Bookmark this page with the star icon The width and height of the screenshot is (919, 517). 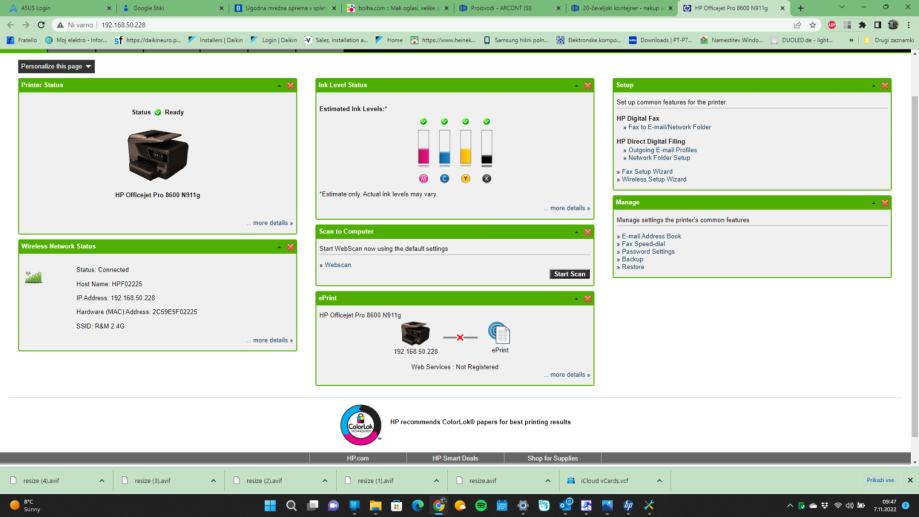click(812, 25)
